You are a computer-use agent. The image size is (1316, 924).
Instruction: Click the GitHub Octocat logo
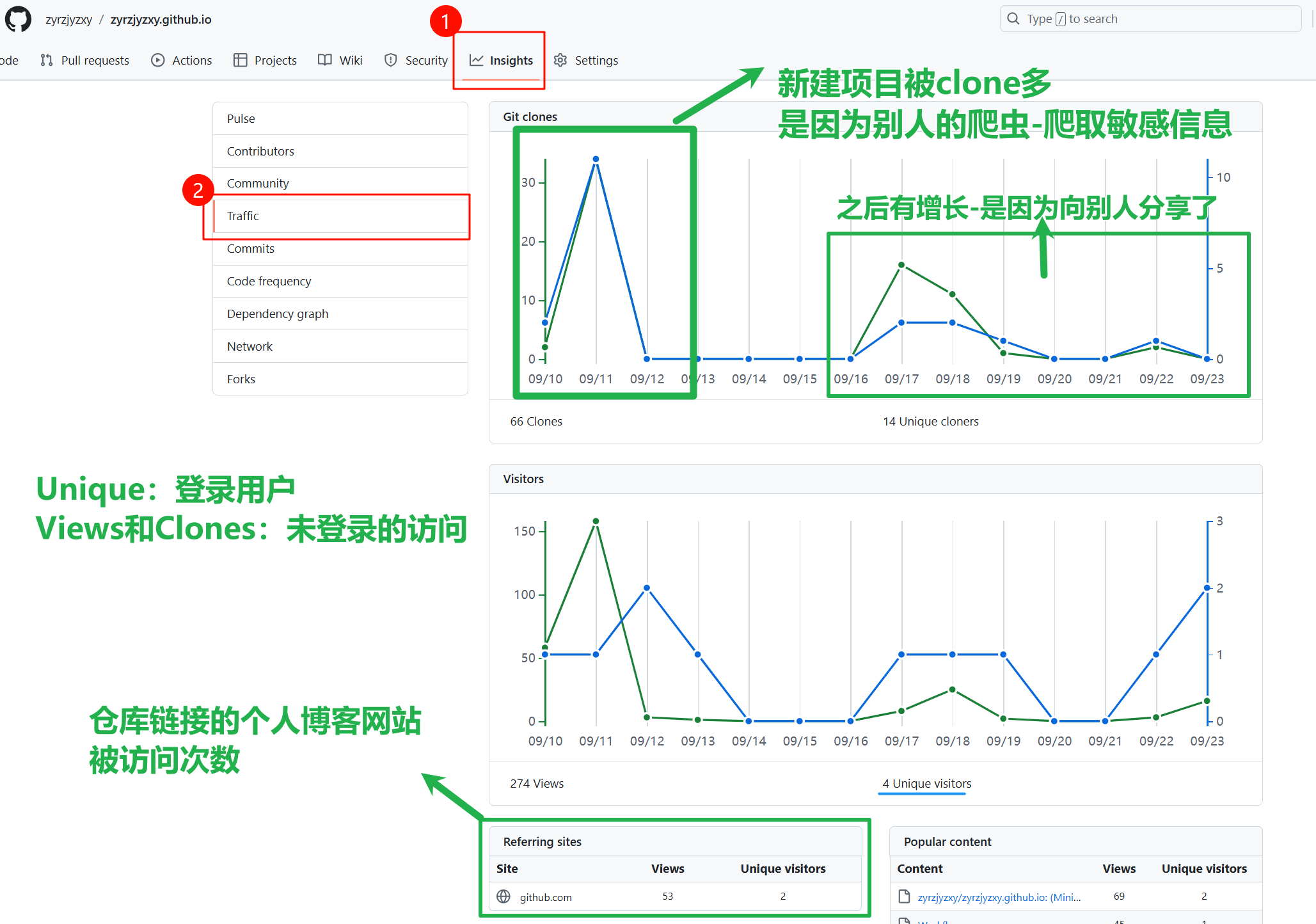[x=18, y=19]
